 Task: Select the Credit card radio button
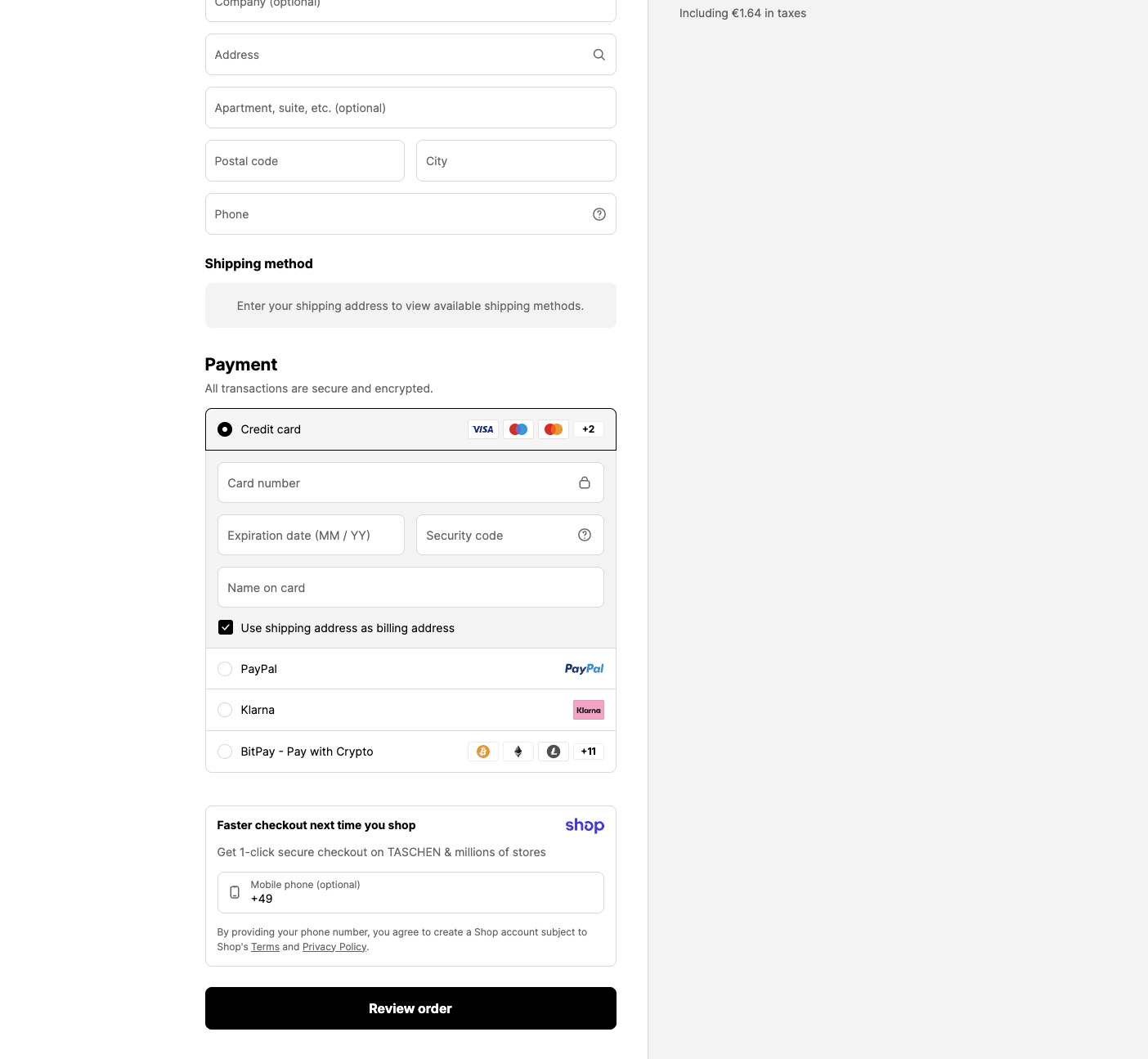(225, 429)
